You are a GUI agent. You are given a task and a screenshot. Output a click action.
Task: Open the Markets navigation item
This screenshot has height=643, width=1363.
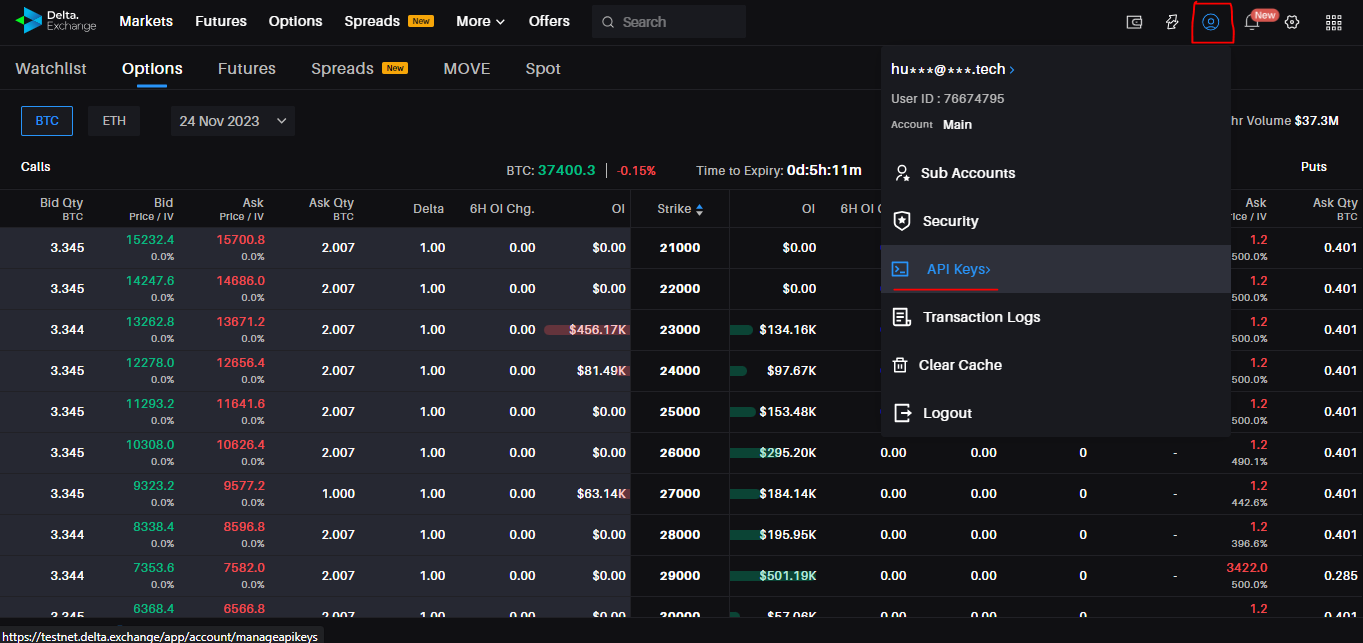146,21
